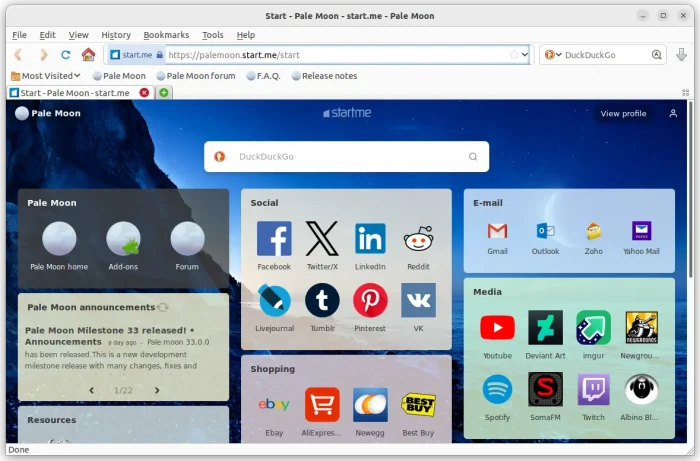The width and height of the screenshot is (700, 461).
Task: Expand the Most Visited bookmarks dropdown
Action: click(46, 76)
